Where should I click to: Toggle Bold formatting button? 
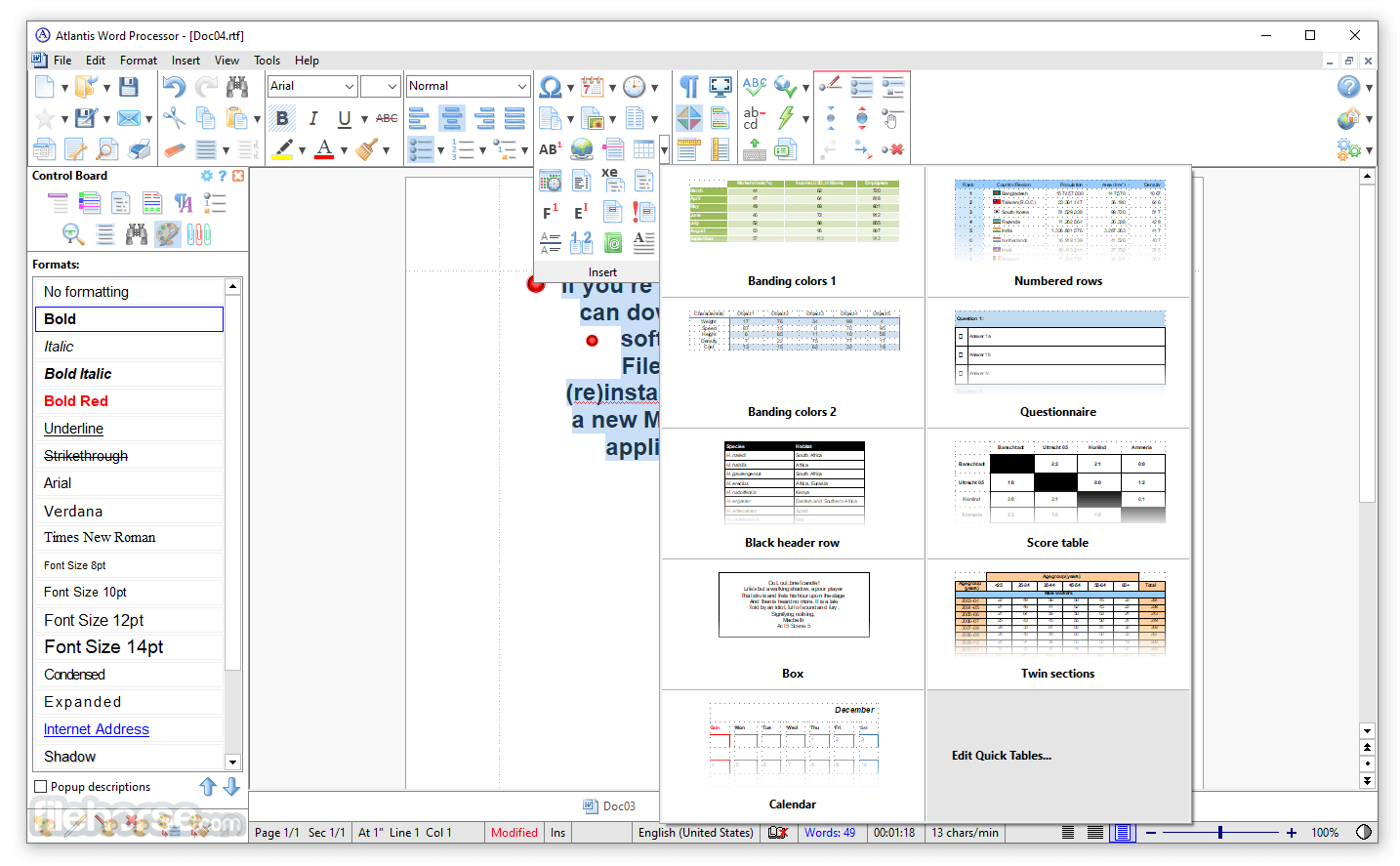(282, 118)
